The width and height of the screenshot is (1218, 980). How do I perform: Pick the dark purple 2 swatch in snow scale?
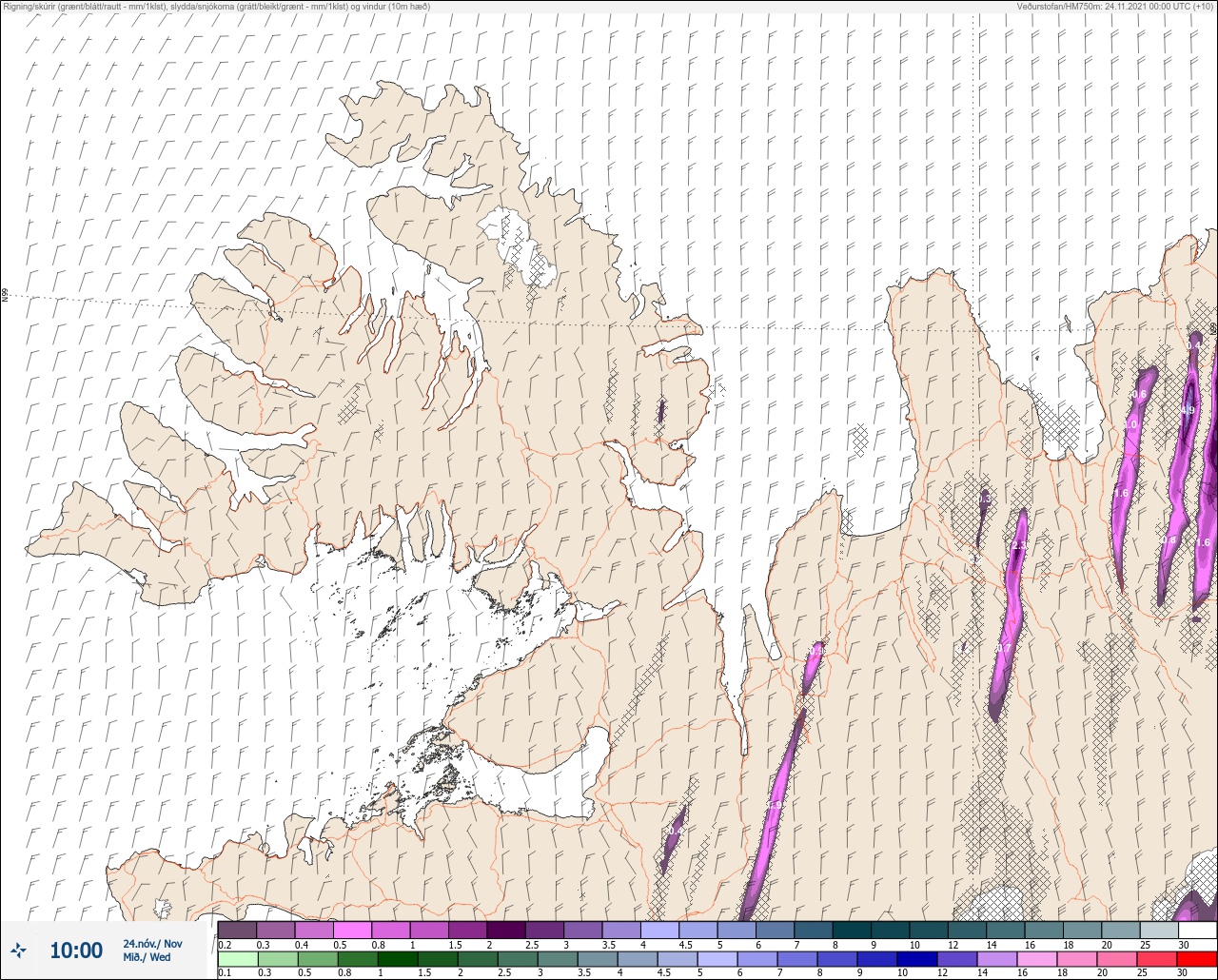[x=506, y=930]
